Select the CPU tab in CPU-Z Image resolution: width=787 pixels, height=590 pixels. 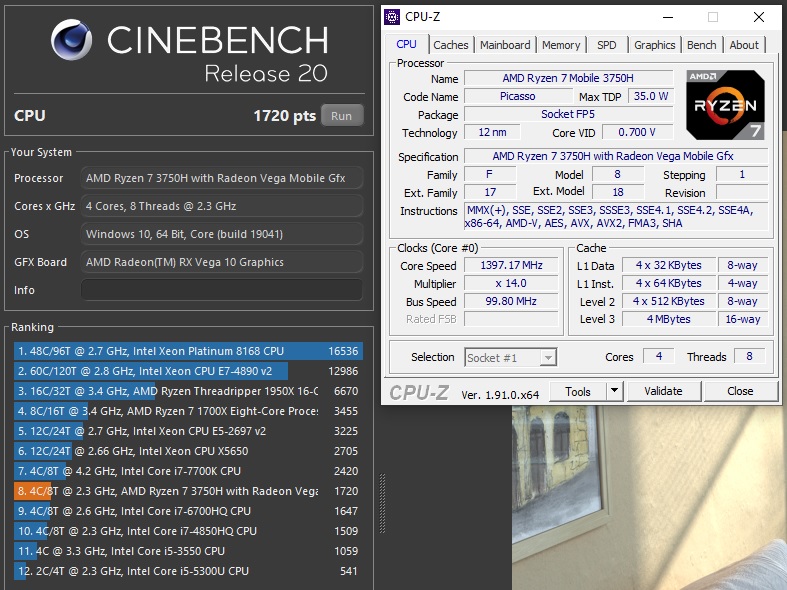pyautogui.click(x=407, y=44)
